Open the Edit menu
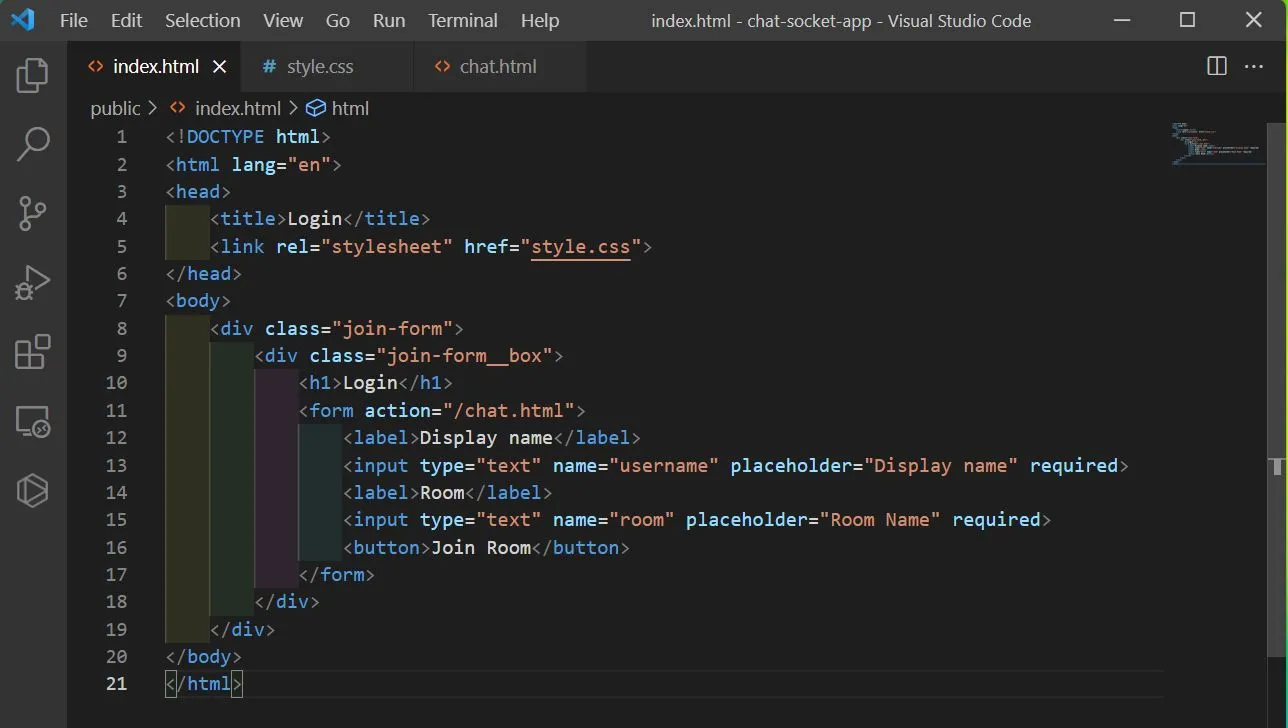 126,20
